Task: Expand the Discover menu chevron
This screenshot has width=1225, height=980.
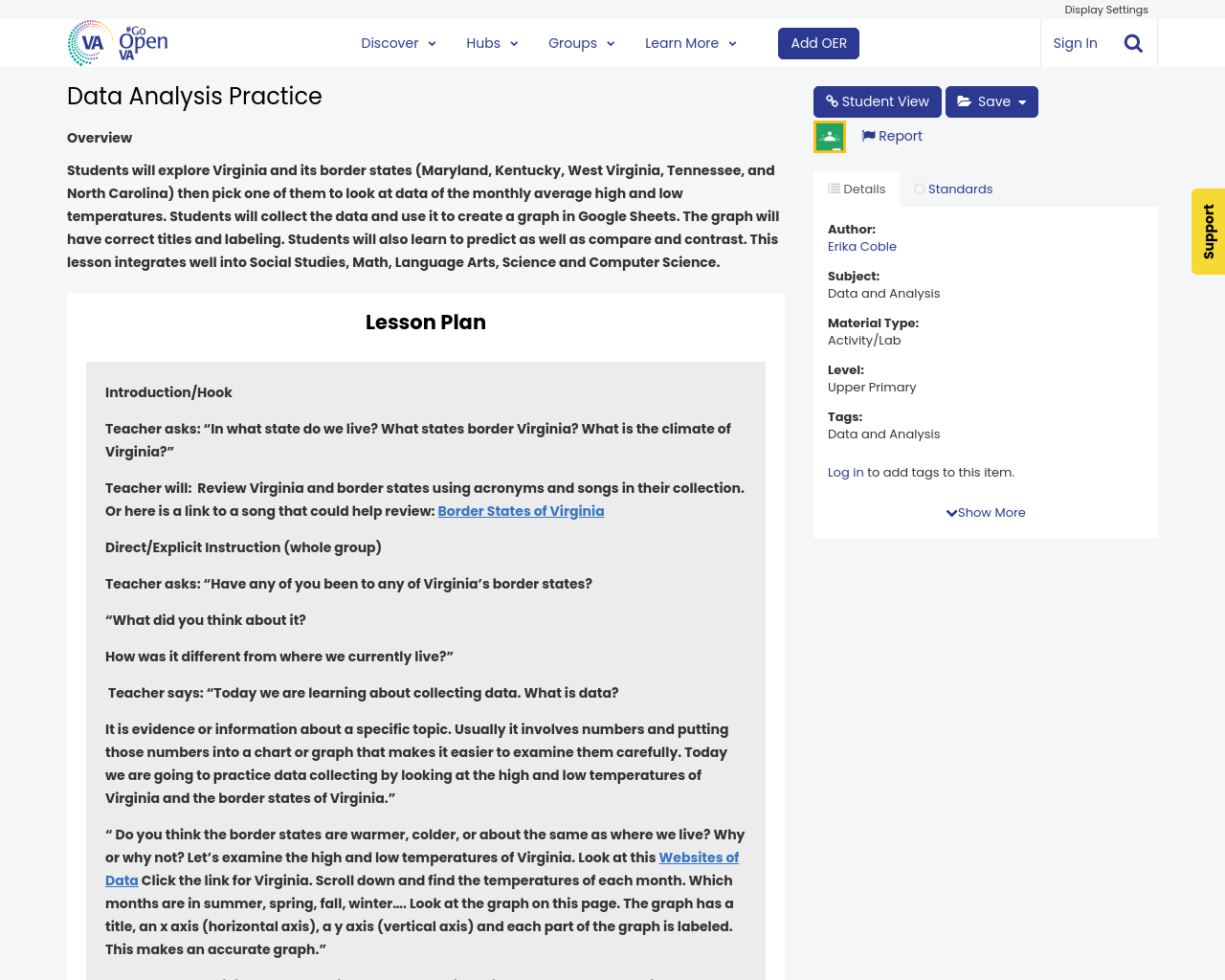Action: pos(431,42)
